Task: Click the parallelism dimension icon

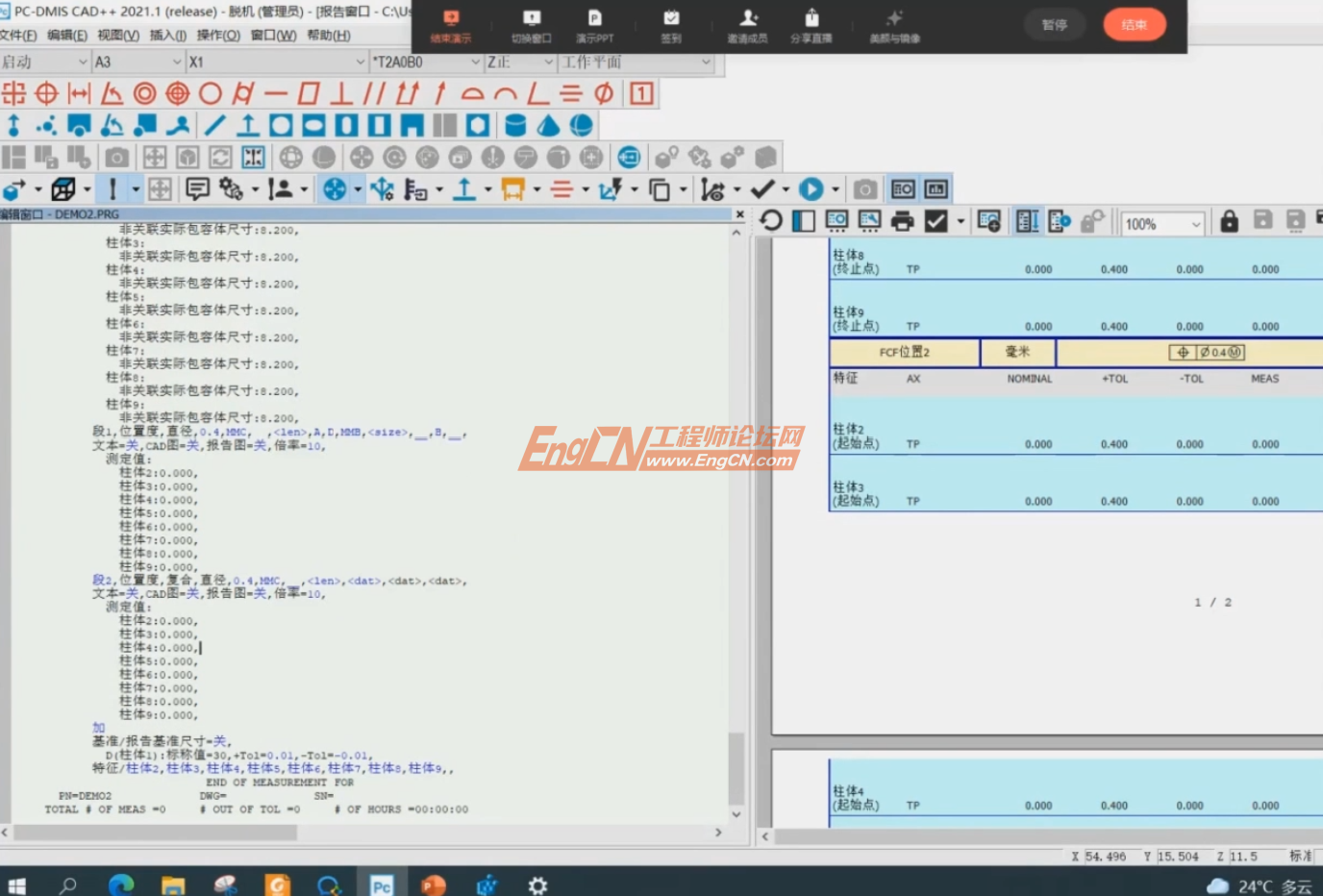Action: tap(374, 93)
